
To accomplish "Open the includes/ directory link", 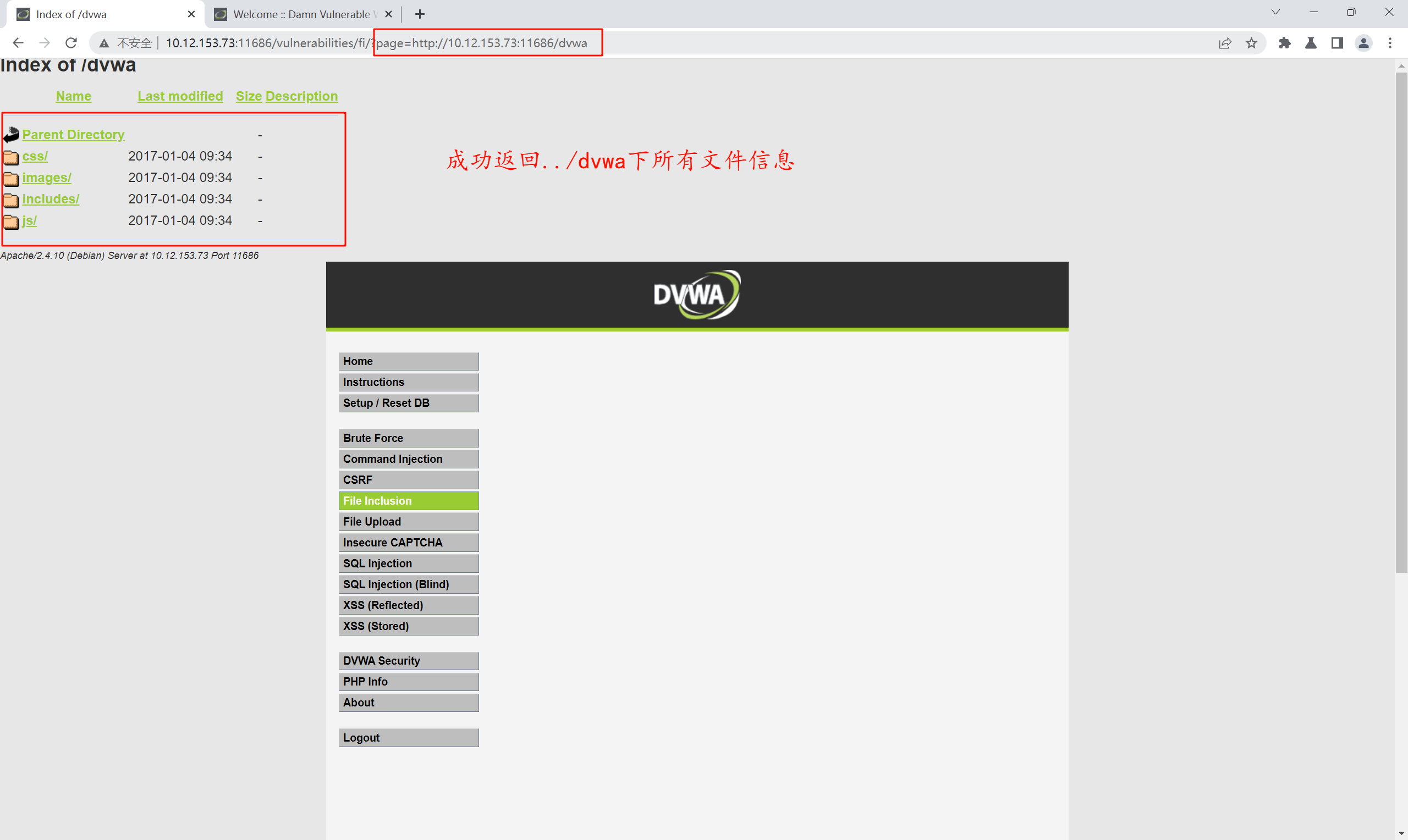I will point(51,199).
